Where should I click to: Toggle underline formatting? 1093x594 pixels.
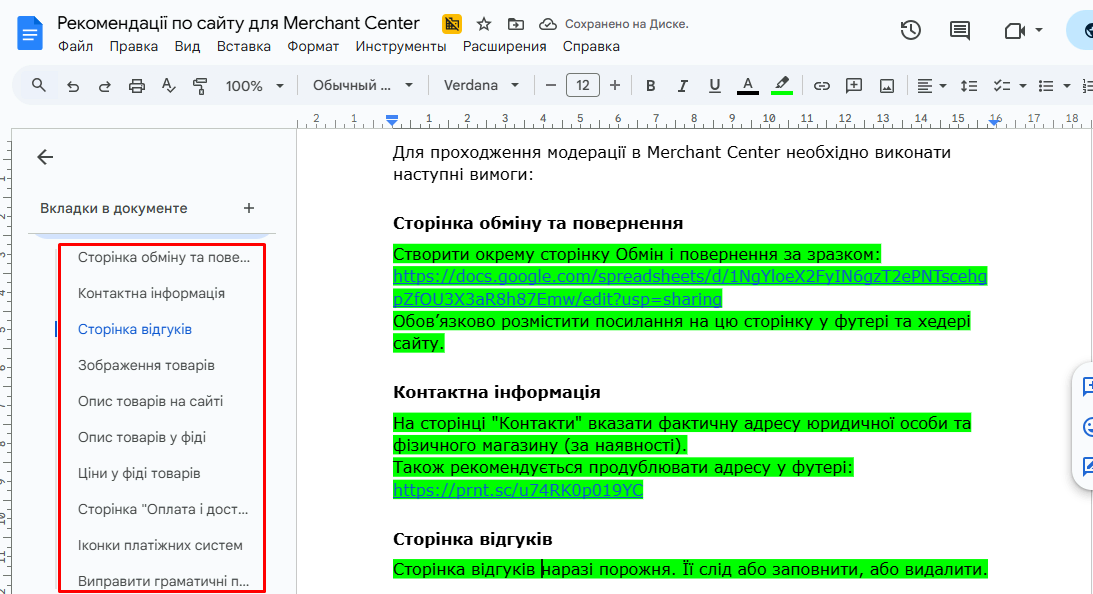(714, 86)
